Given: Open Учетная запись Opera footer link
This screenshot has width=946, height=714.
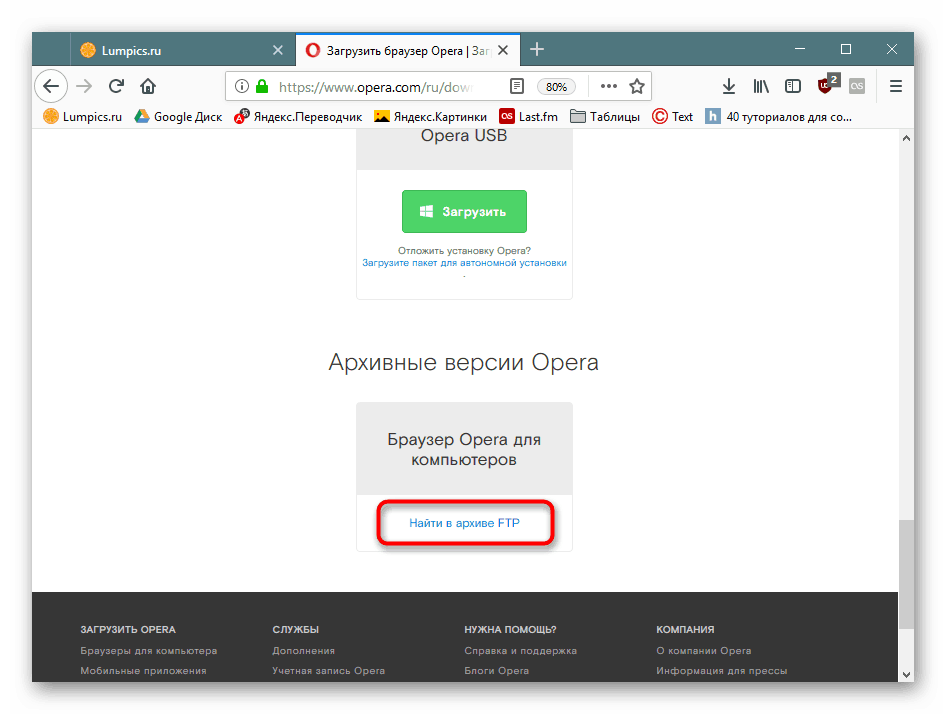Looking at the screenshot, I should click(x=328, y=671).
